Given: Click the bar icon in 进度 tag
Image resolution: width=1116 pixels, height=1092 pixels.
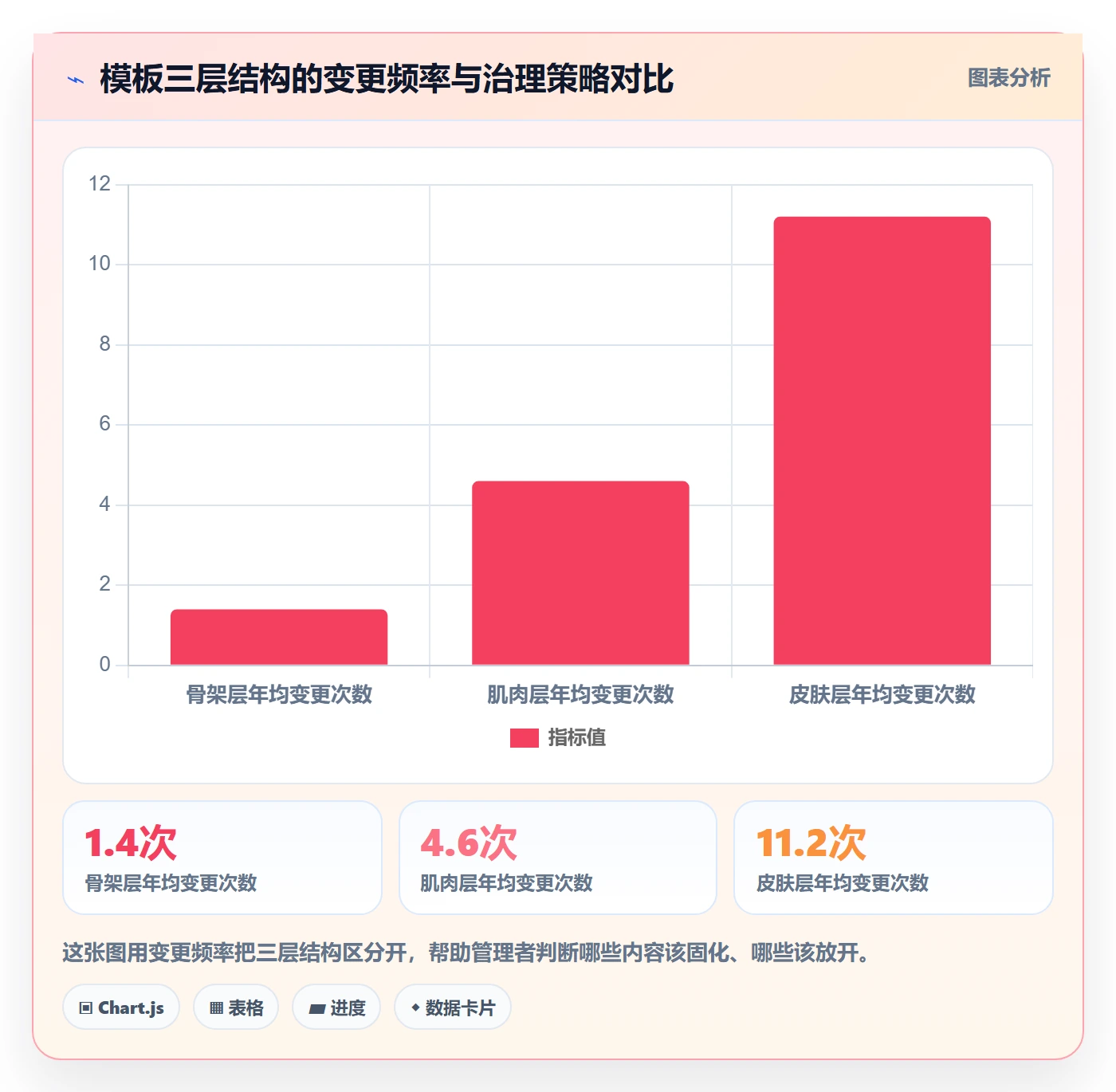Looking at the screenshot, I should click(x=316, y=1009).
